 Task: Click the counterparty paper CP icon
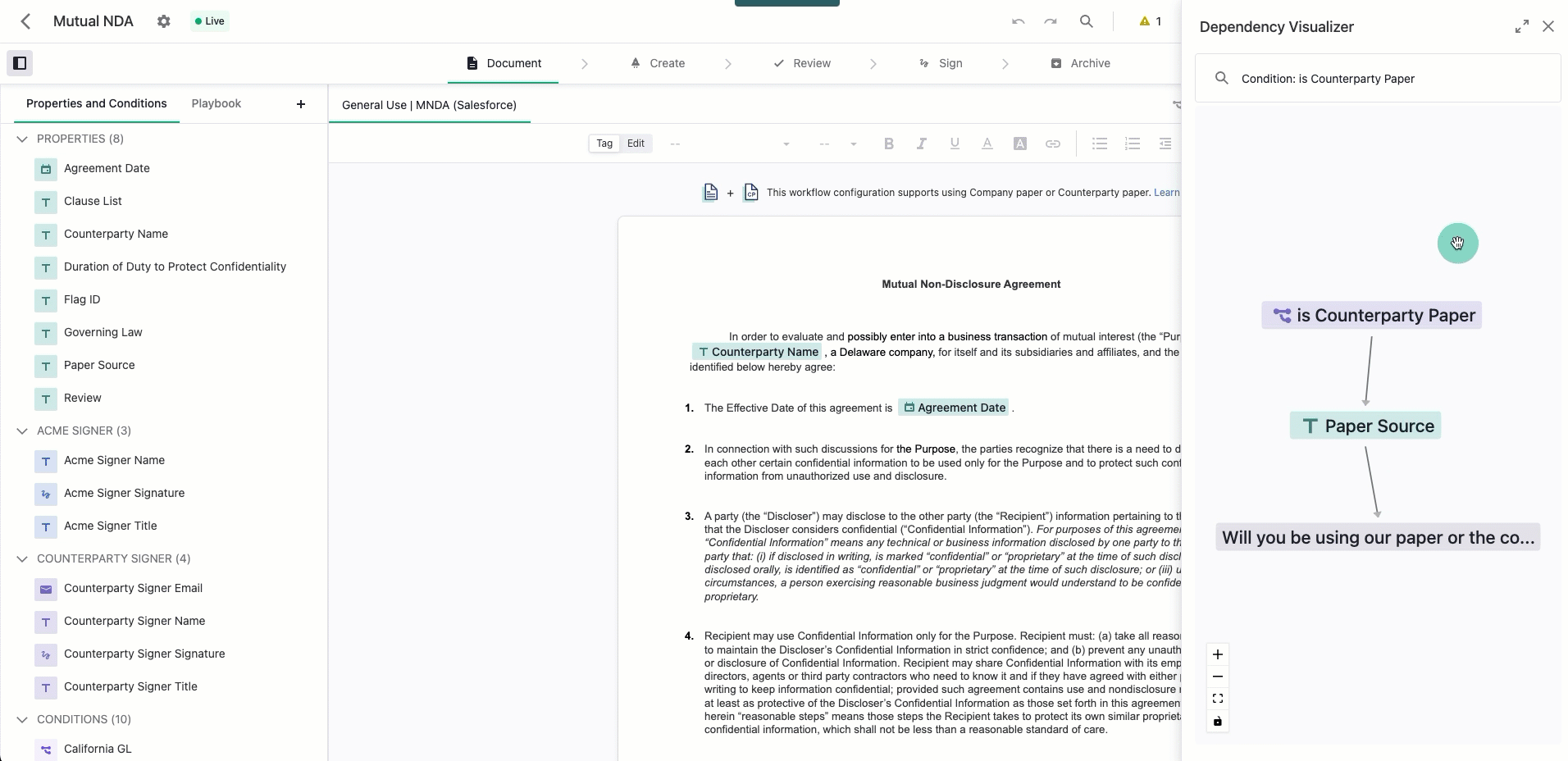(x=751, y=193)
